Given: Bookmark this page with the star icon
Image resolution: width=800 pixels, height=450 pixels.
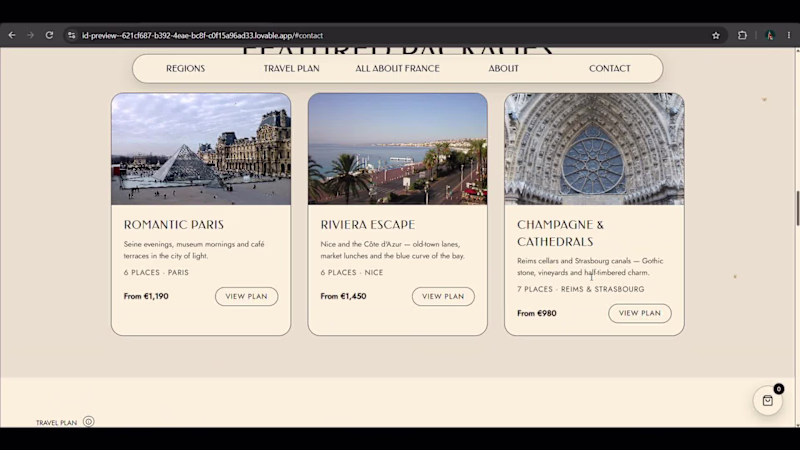Looking at the screenshot, I should [716, 35].
